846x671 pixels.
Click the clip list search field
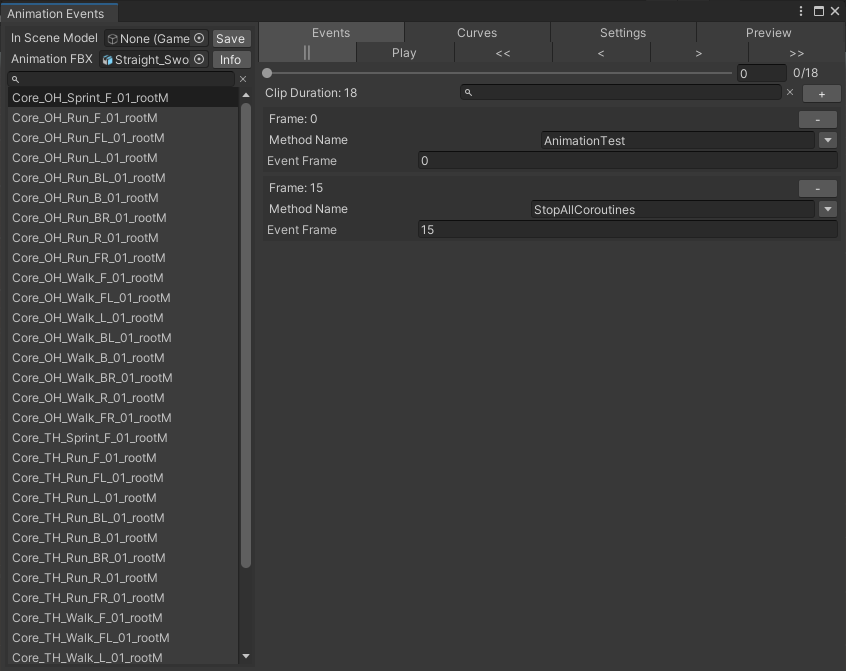[x=122, y=79]
